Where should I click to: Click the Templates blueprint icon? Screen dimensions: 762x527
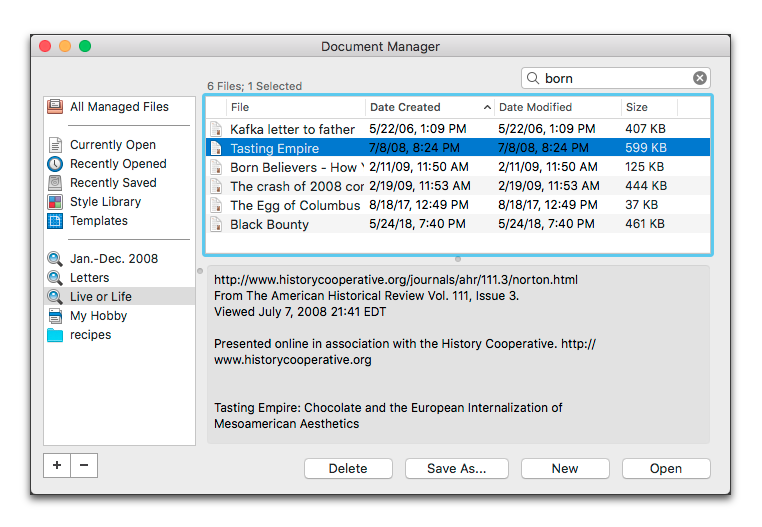click(x=55, y=221)
